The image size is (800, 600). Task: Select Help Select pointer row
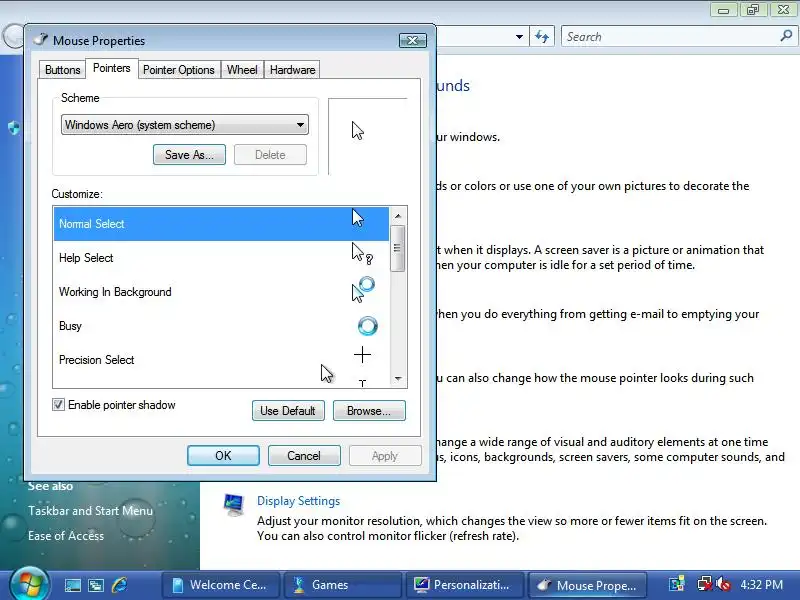pos(221,258)
